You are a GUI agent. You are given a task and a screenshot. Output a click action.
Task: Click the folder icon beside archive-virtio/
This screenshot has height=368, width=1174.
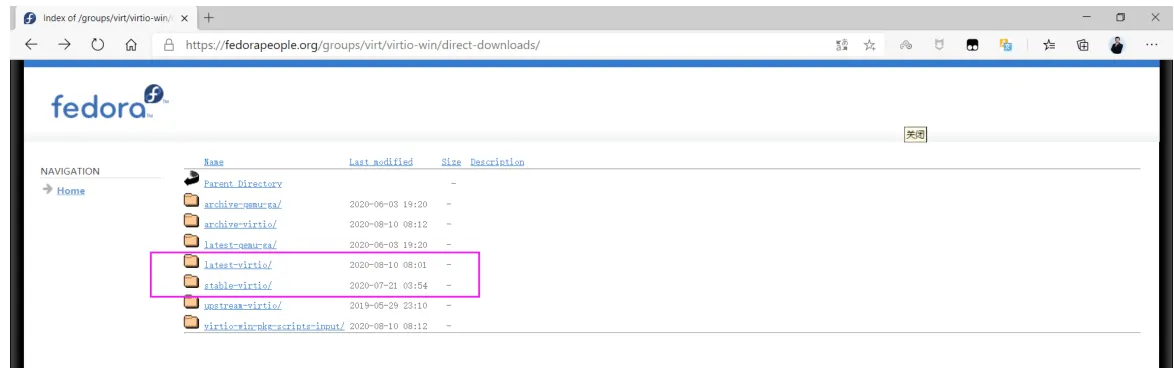[192, 221]
